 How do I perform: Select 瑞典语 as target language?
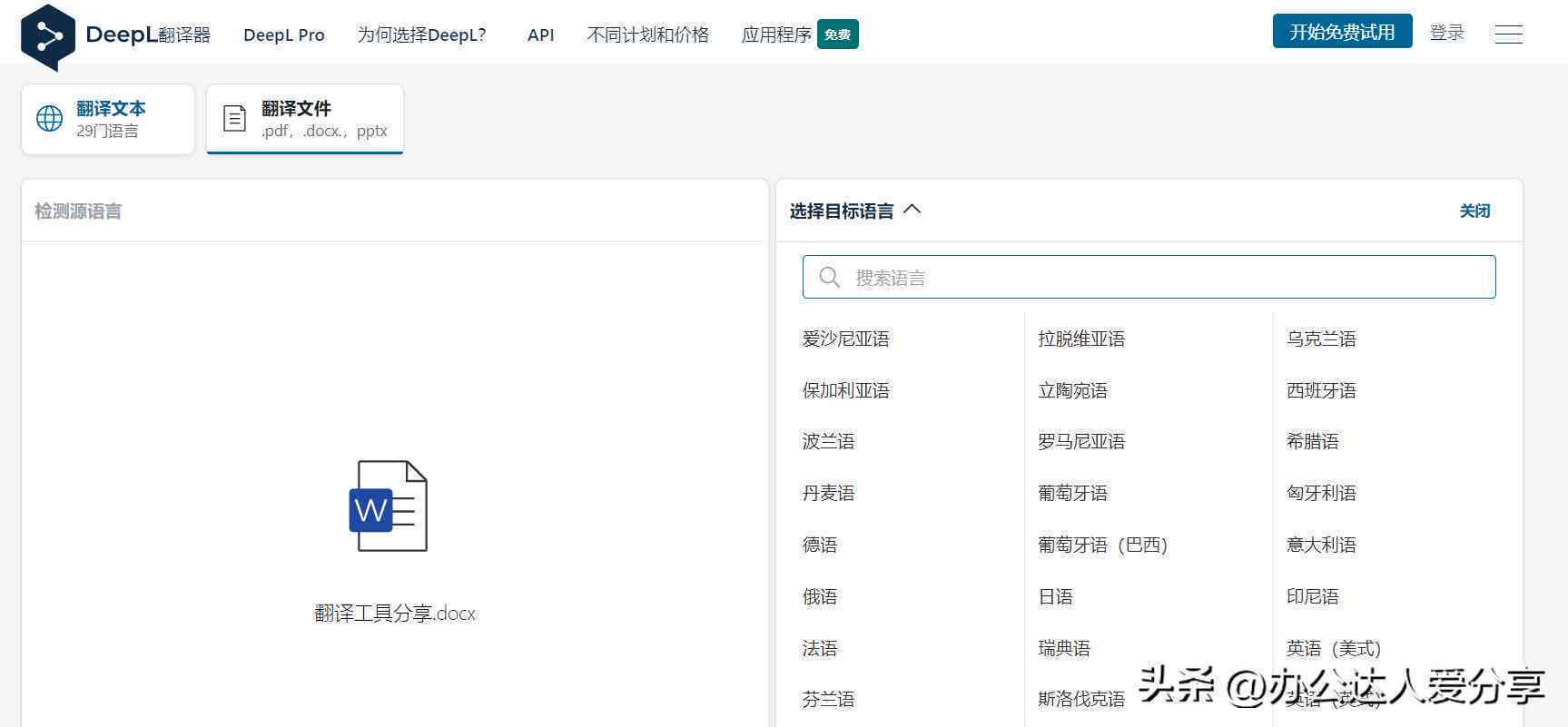(x=1064, y=648)
